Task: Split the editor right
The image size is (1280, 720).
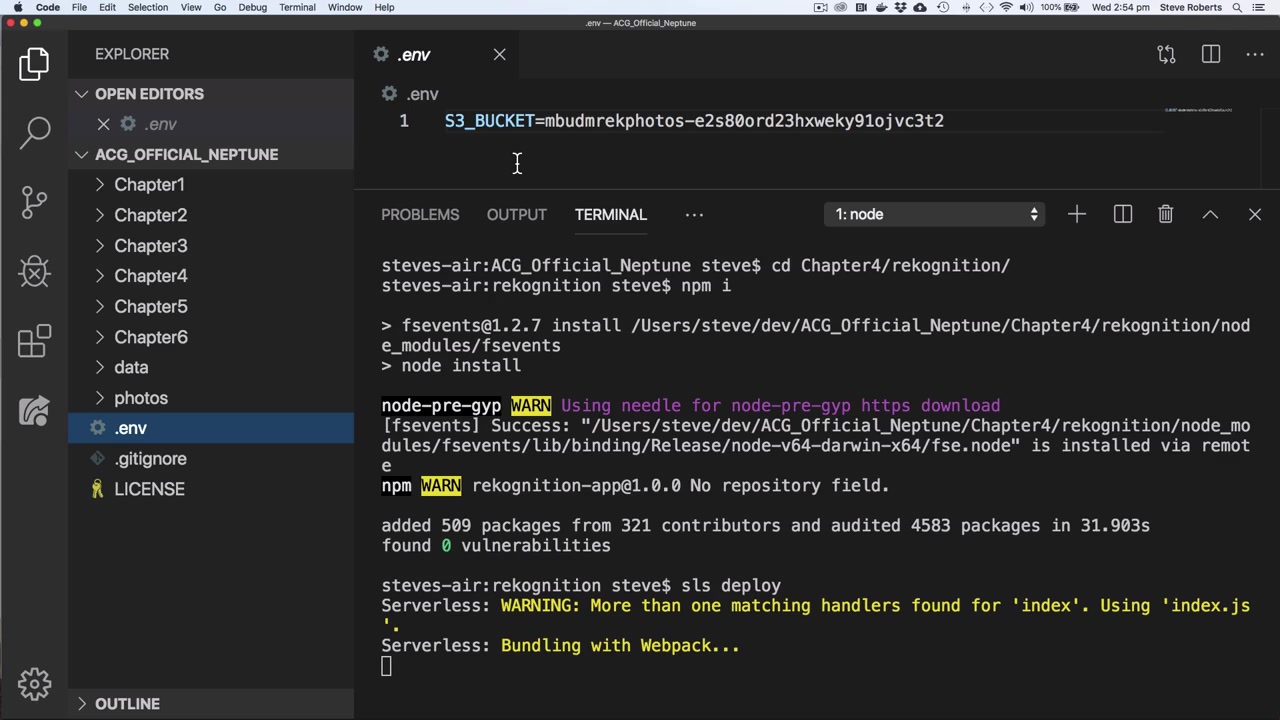Action: point(1211,54)
